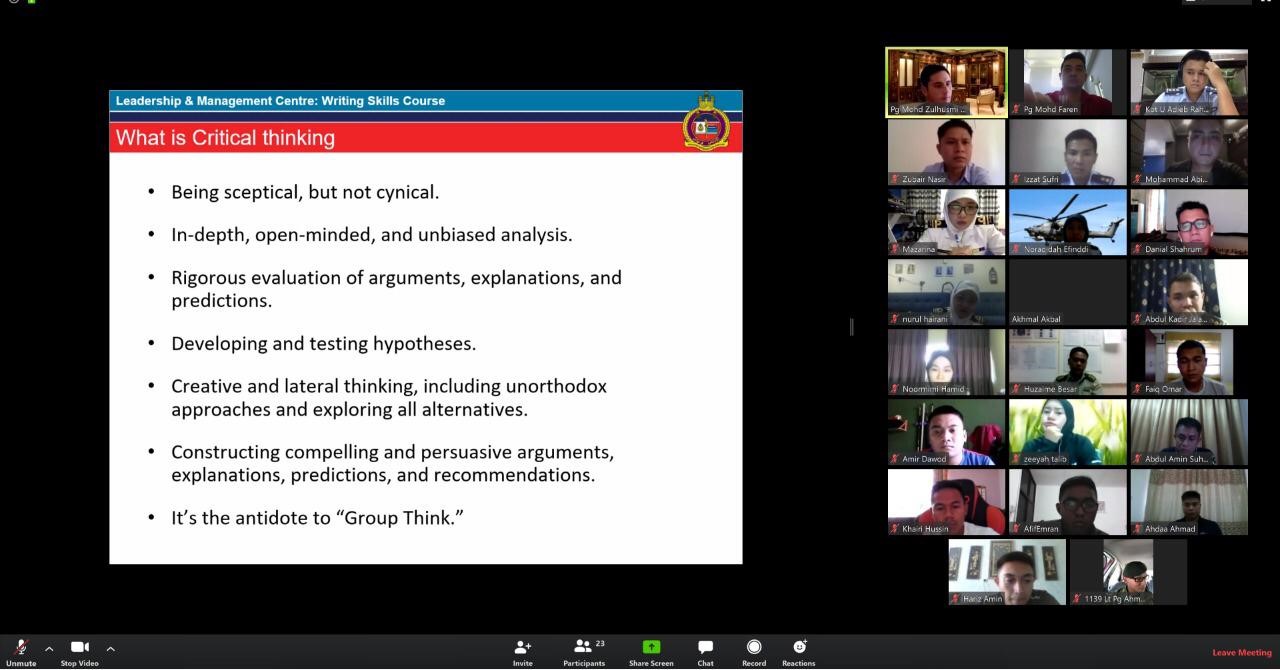Click muted mic icon on Noormimi Hamid tile
Image resolution: width=1280 pixels, height=670 pixels.
click(x=895, y=389)
